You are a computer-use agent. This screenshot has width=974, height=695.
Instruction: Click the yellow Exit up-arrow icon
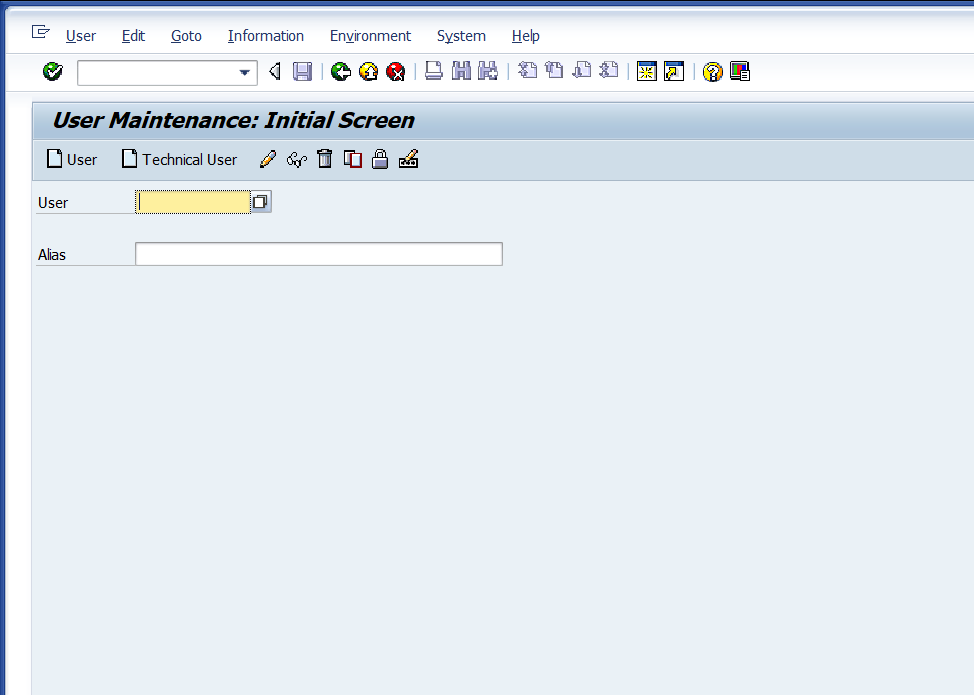(368, 72)
